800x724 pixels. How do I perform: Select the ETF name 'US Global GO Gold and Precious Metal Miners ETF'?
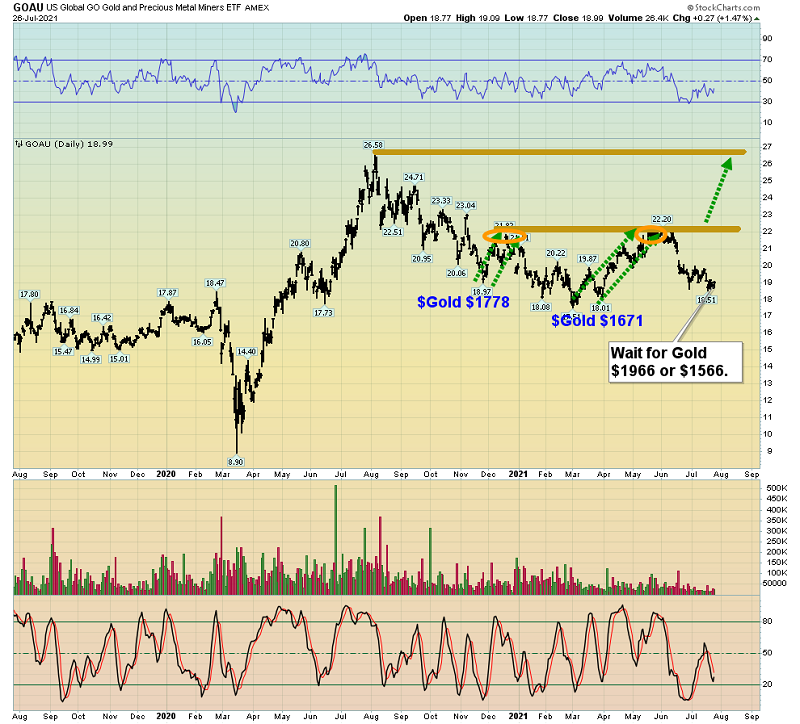[x=144, y=8]
